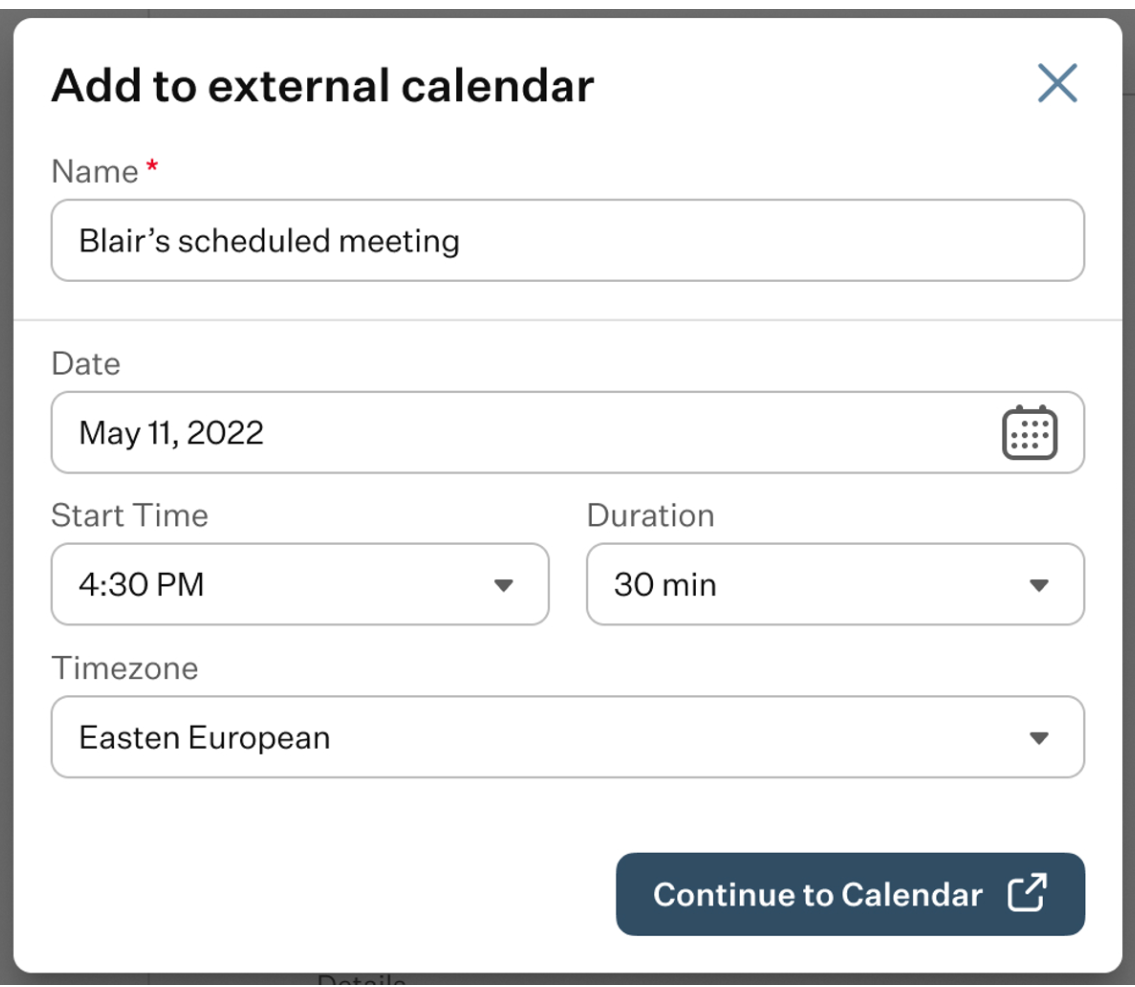Click the Duration label

(x=651, y=516)
